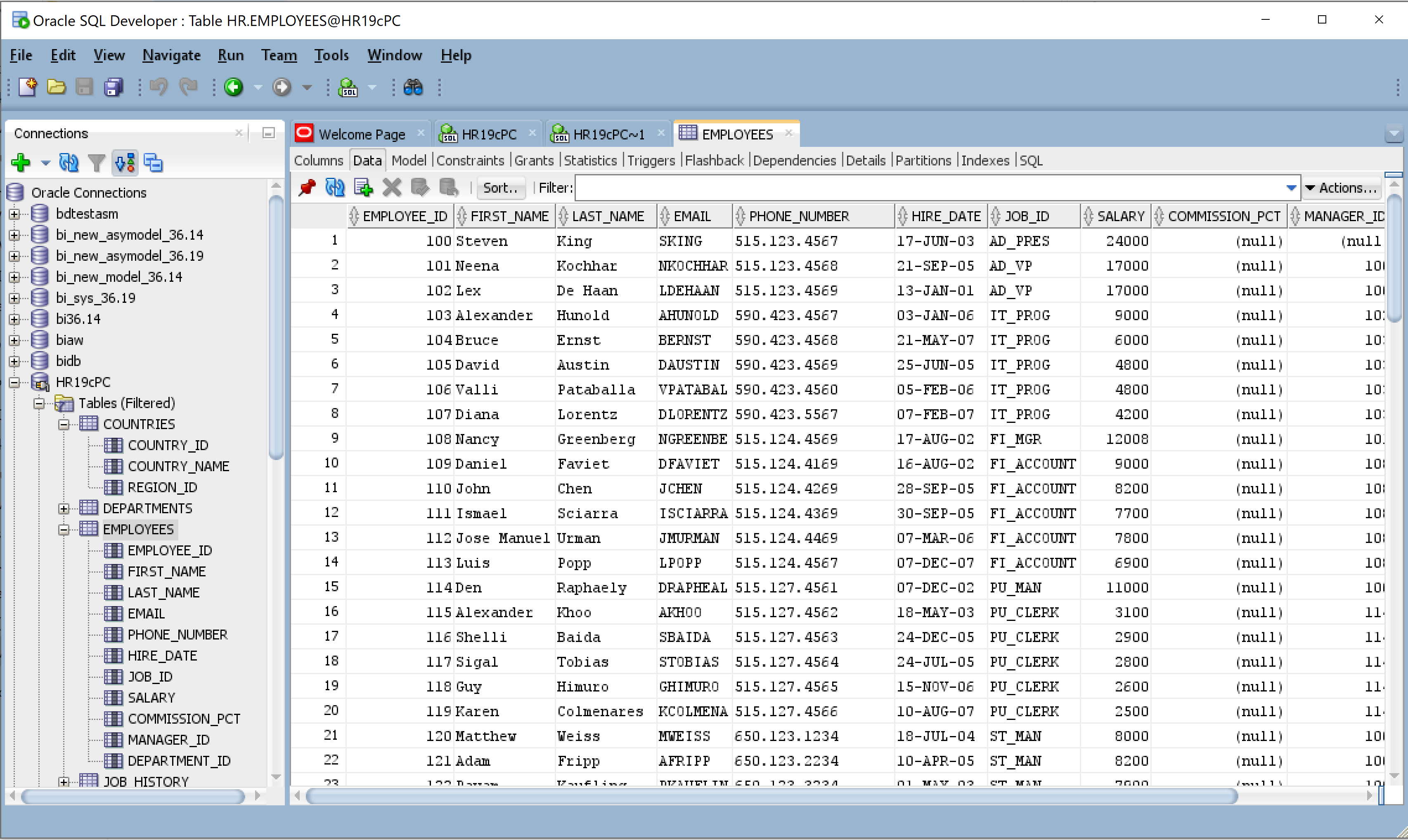Screen dimensions: 1408x840
Task: Click the data grid horizontal scrollbar
Action: click(771, 797)
